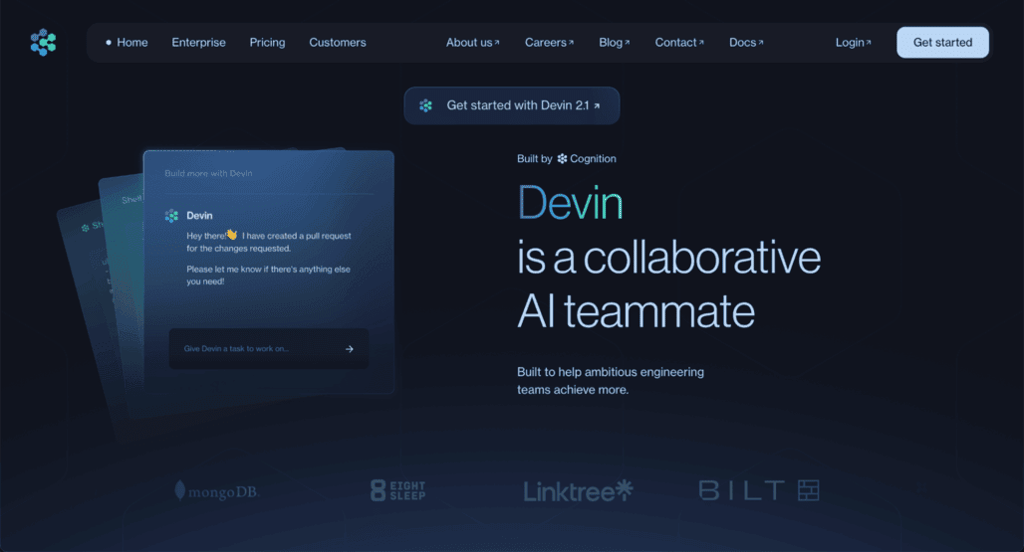1024x552 pixels.
Task: Click the waving hand emoji in chat message
Action: point(232,234)
